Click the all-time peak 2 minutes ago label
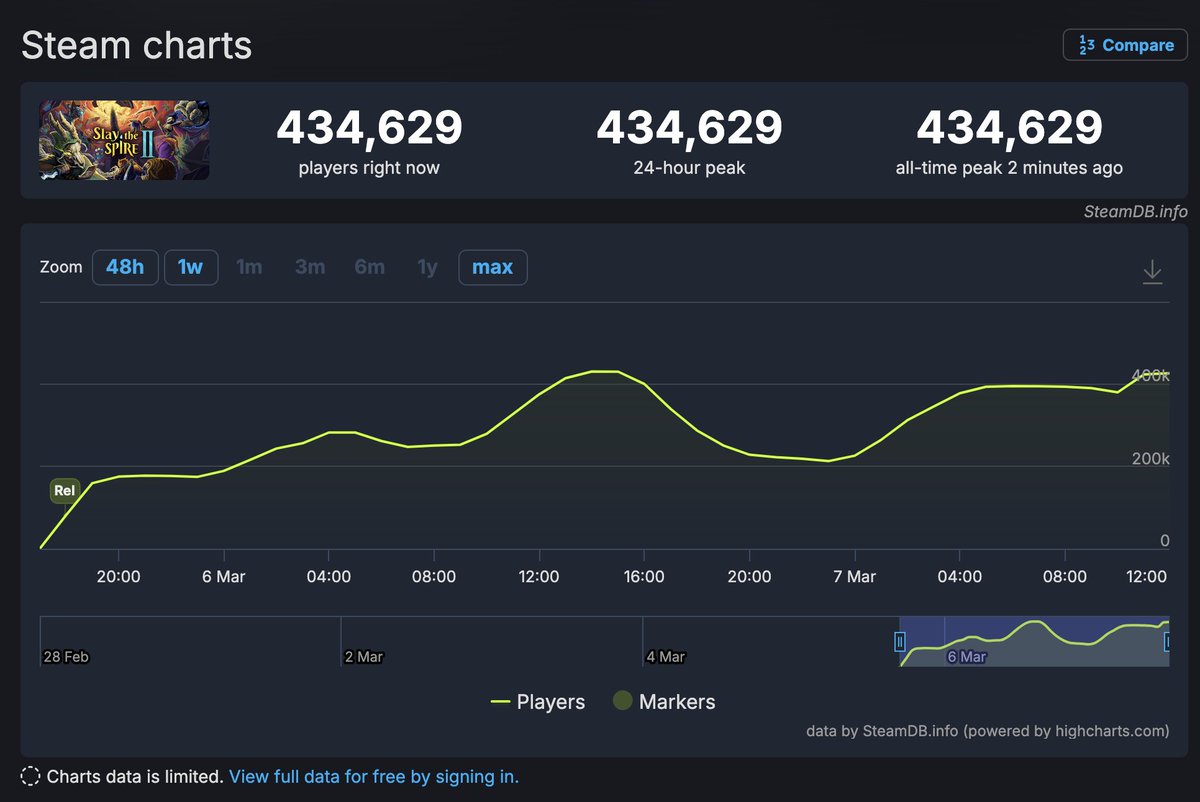 (1009, 168)
